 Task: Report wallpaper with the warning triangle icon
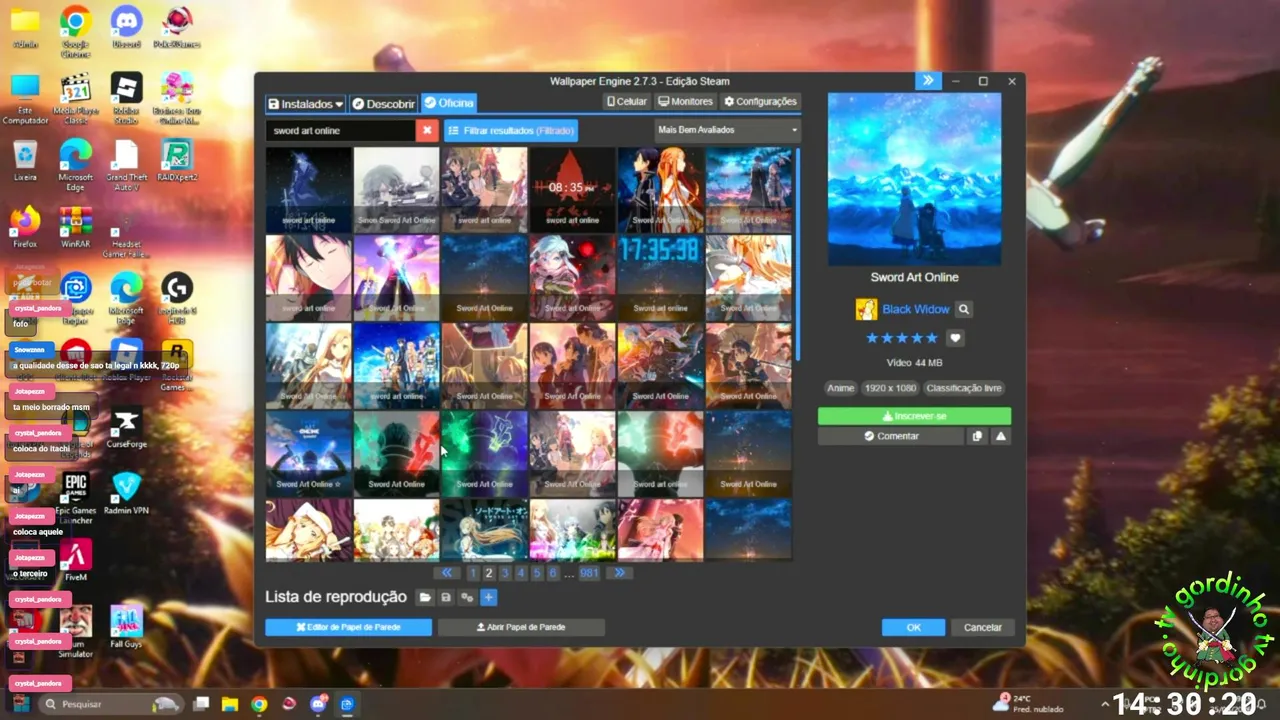click(1000, 436)
